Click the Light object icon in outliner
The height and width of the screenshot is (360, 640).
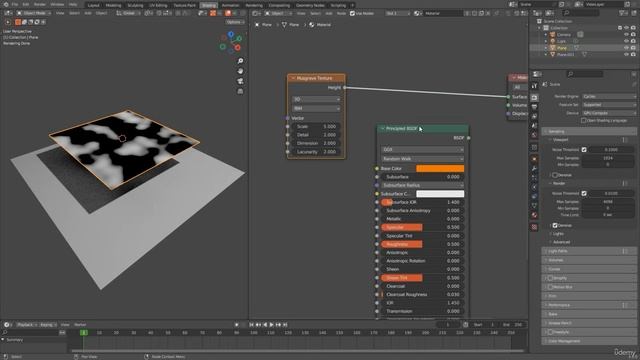[x=553, y=41]
